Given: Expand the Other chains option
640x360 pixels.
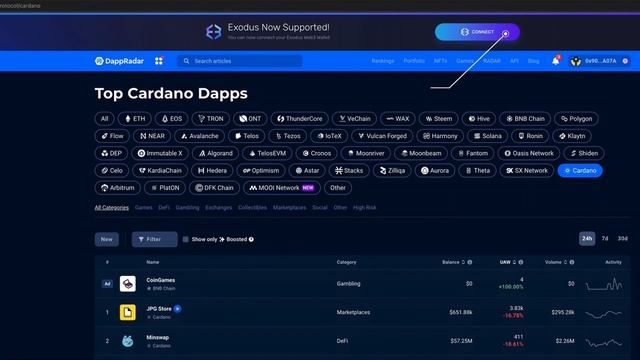Looking at the screenshot, I should point(338,188).
